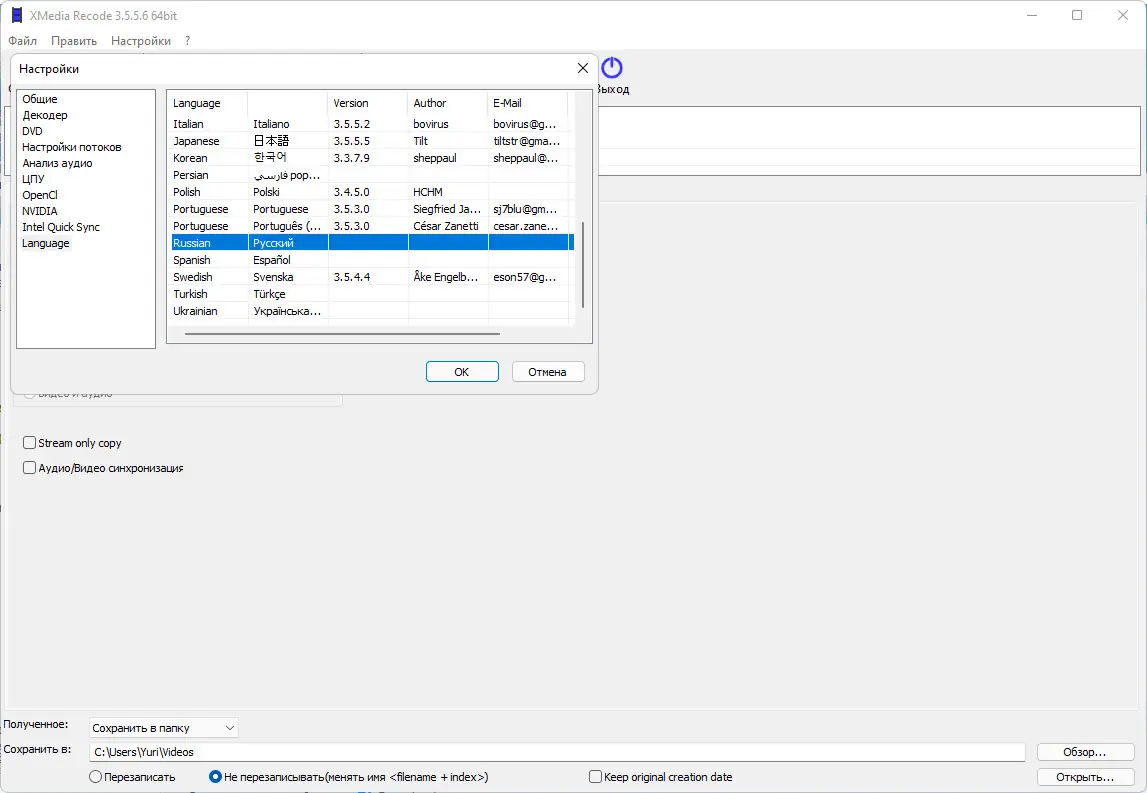Click the XMedia Recode app icon in title bar
The height and width of the screenshot is (793, 1147).
17,15
